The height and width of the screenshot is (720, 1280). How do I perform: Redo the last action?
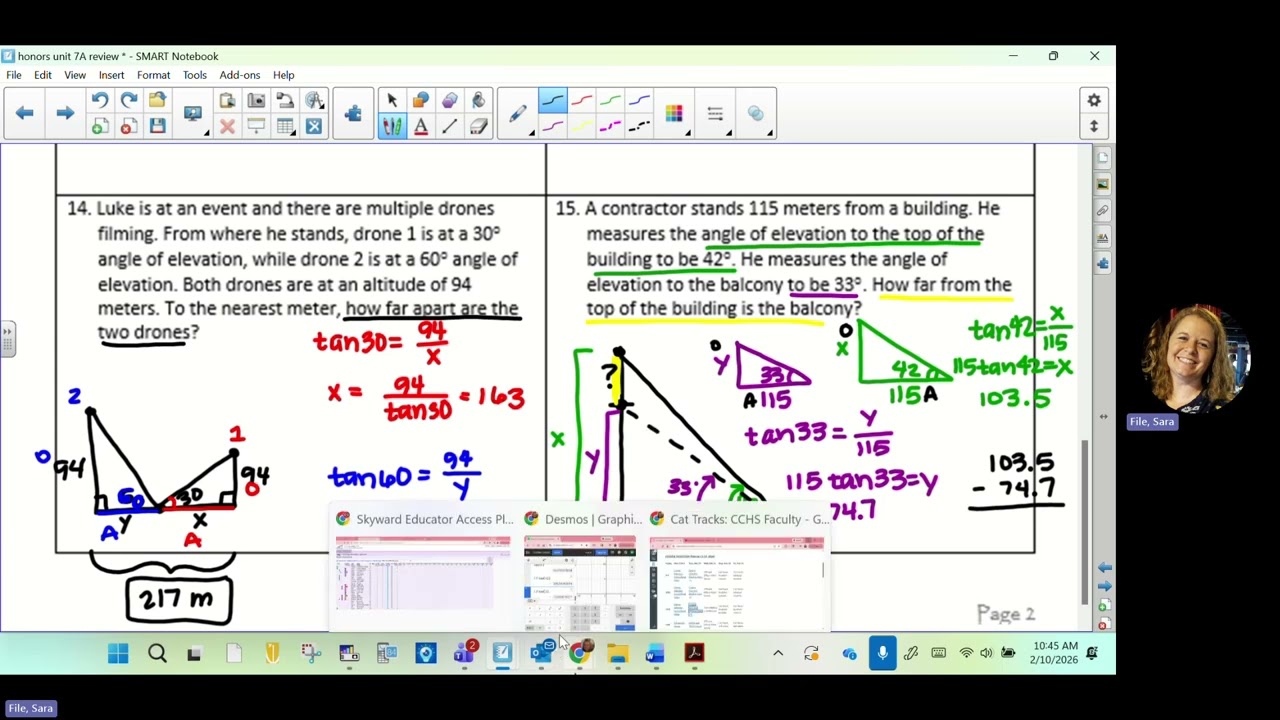(x=129, y=101)
